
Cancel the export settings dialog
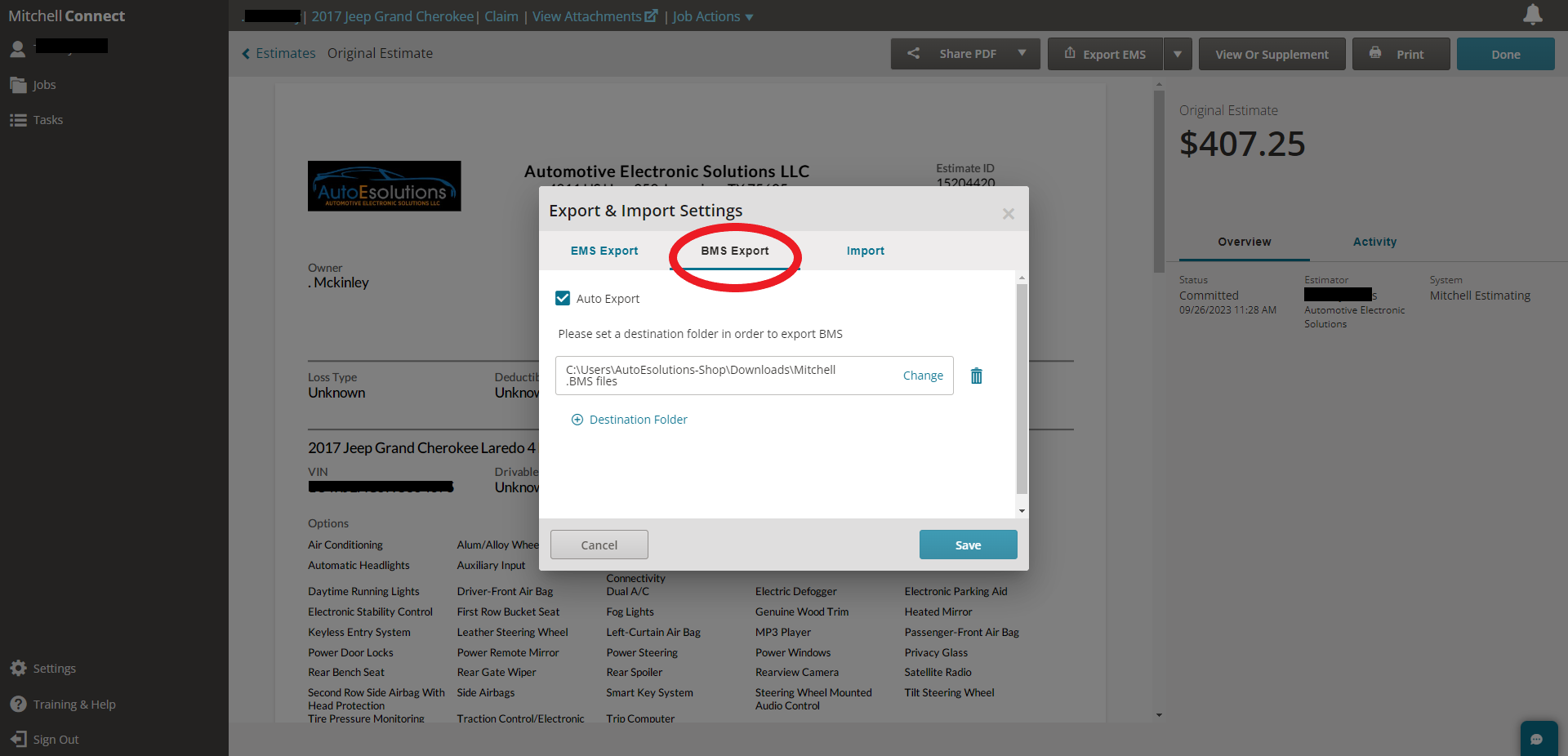point(599,545)
